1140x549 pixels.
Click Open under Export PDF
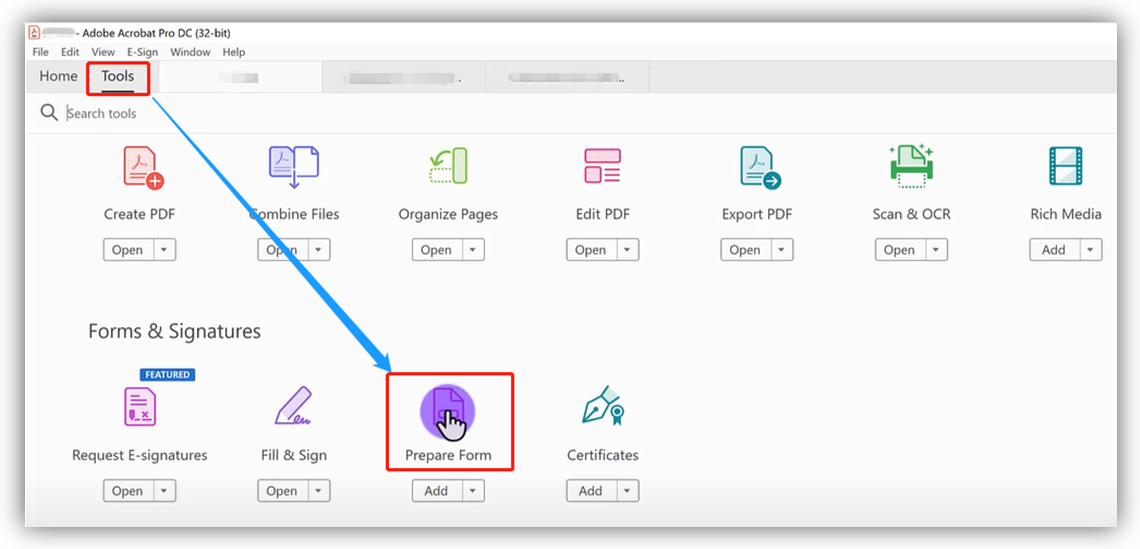(x=744, y=249)
